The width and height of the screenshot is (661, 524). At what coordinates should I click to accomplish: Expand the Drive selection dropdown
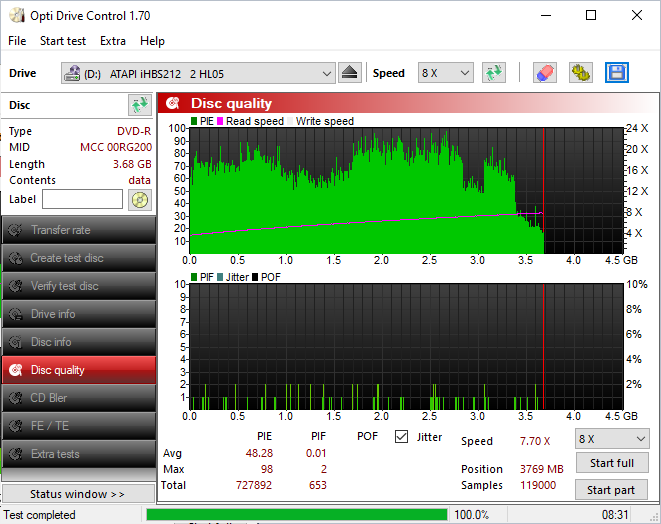[327, 74]
